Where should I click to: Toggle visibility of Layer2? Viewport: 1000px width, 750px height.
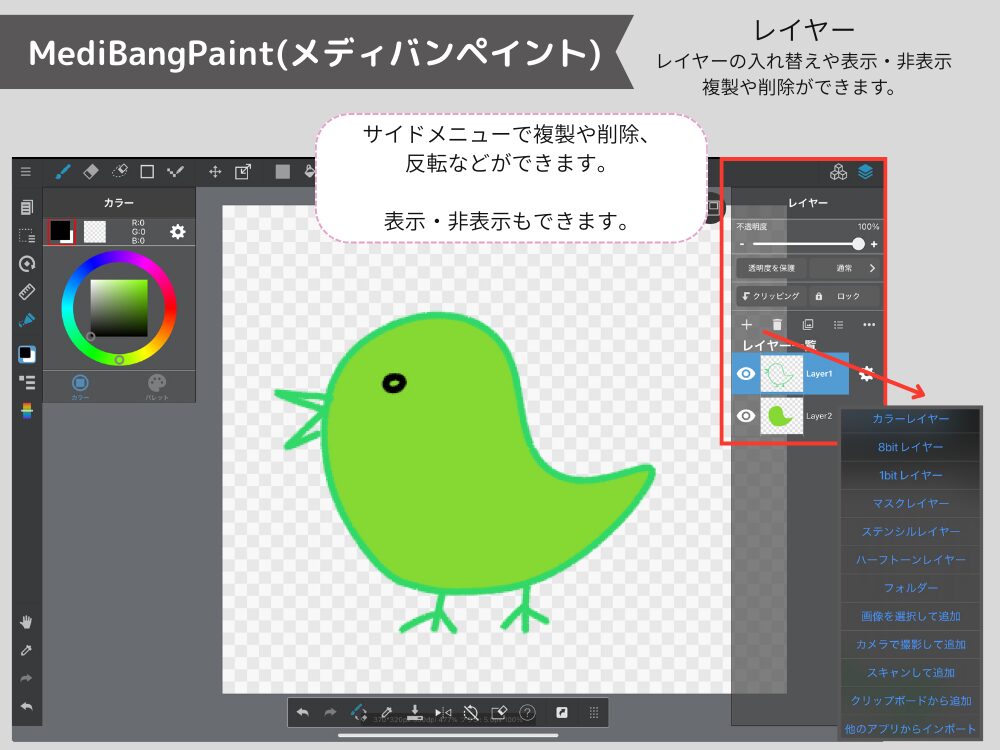click(x=745, y=416)
